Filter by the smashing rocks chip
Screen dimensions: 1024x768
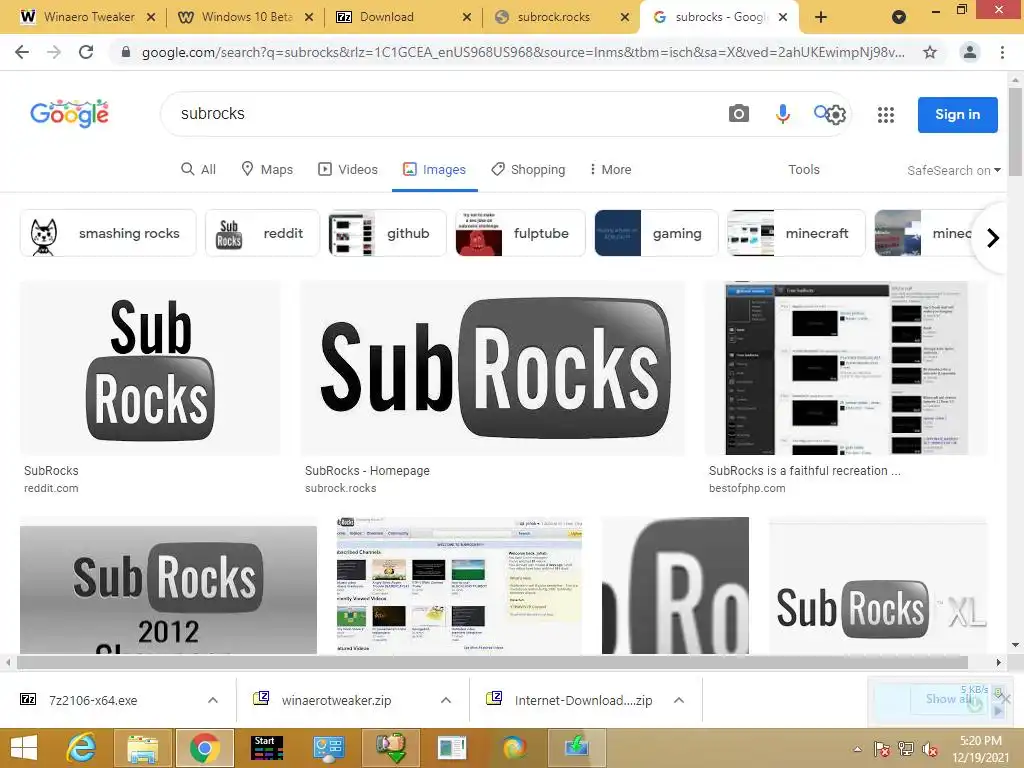[x=108, y=233]
